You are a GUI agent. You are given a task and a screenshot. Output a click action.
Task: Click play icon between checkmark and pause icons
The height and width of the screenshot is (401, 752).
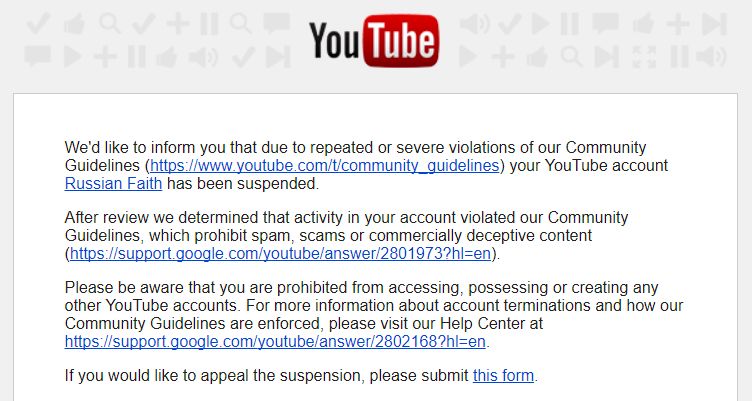click(x=540, y=24)
